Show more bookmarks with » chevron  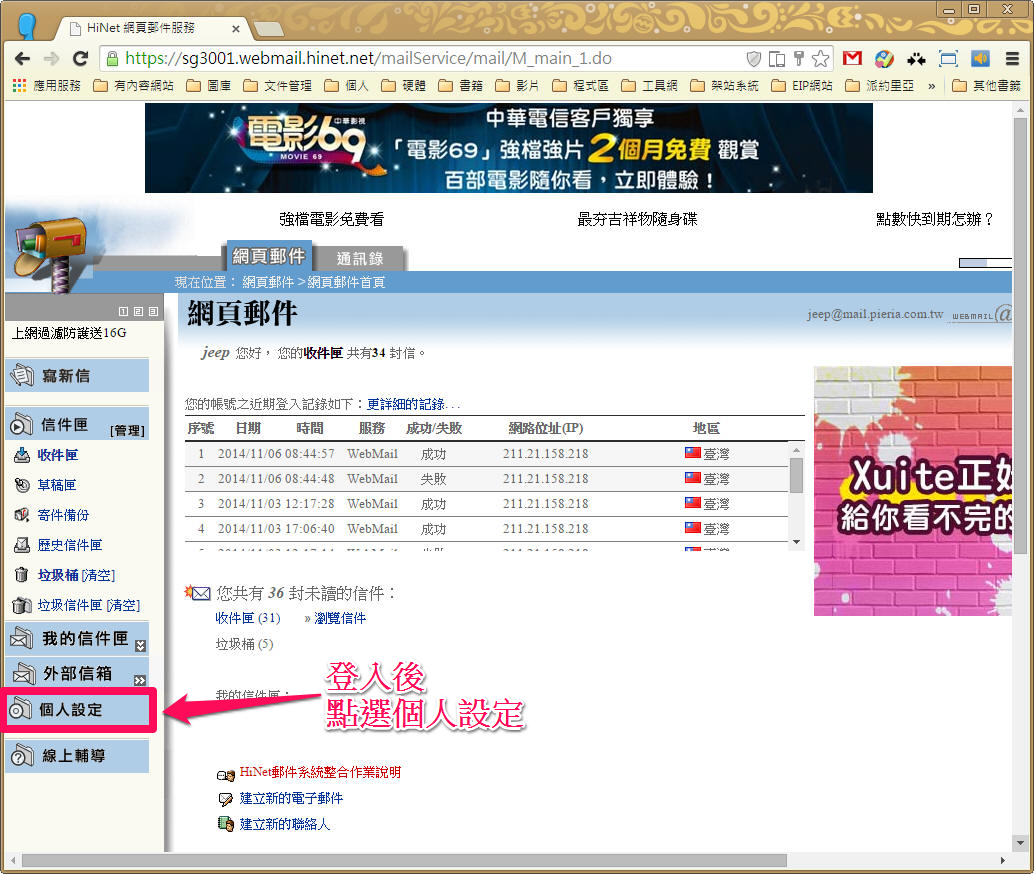pos(931,86)
